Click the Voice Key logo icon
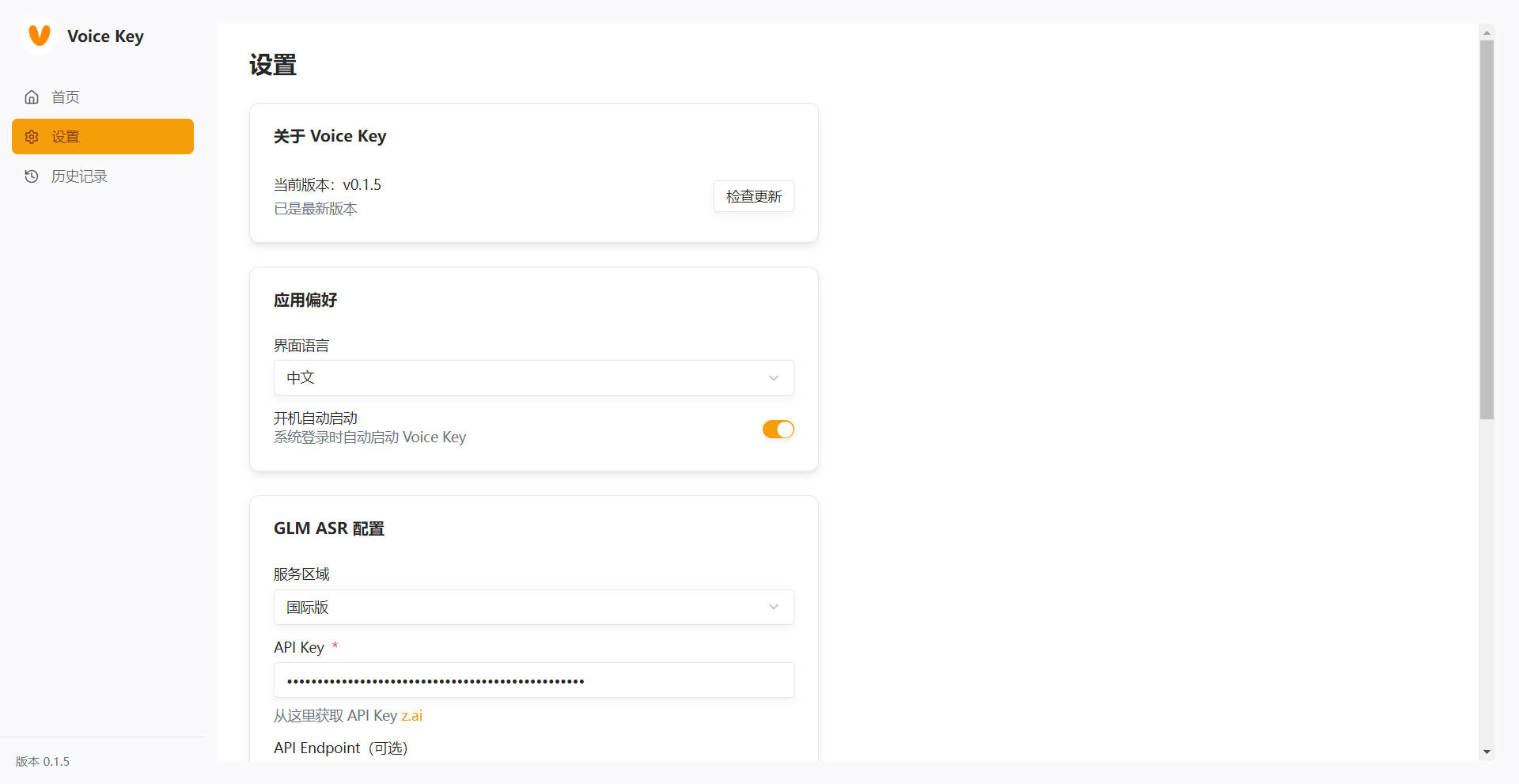Image resolution: width=1519 pixels, height=784 pixels. (x=39, y=36)
